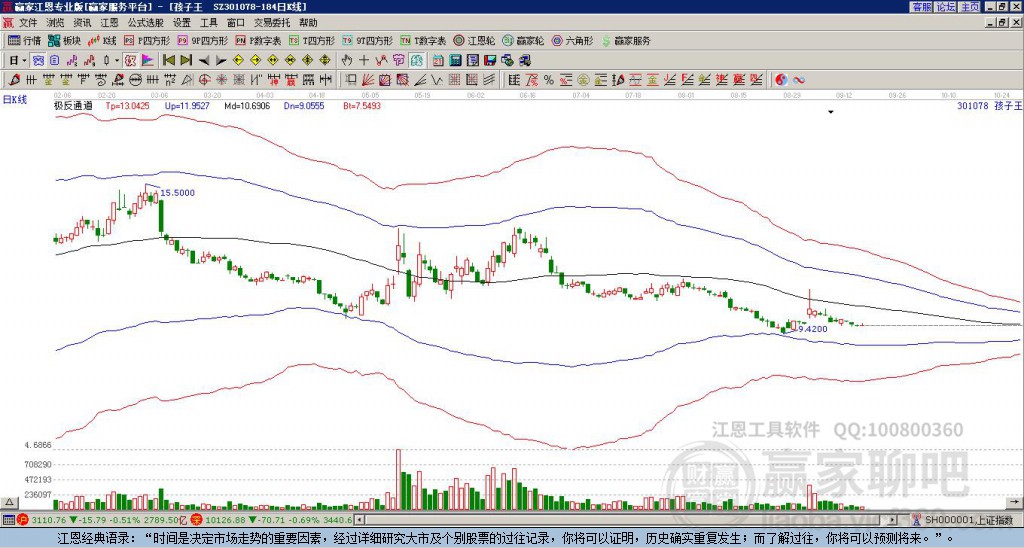Select the triangle angle drawing tool
The image size is (1024, 548).
point(187,80)
